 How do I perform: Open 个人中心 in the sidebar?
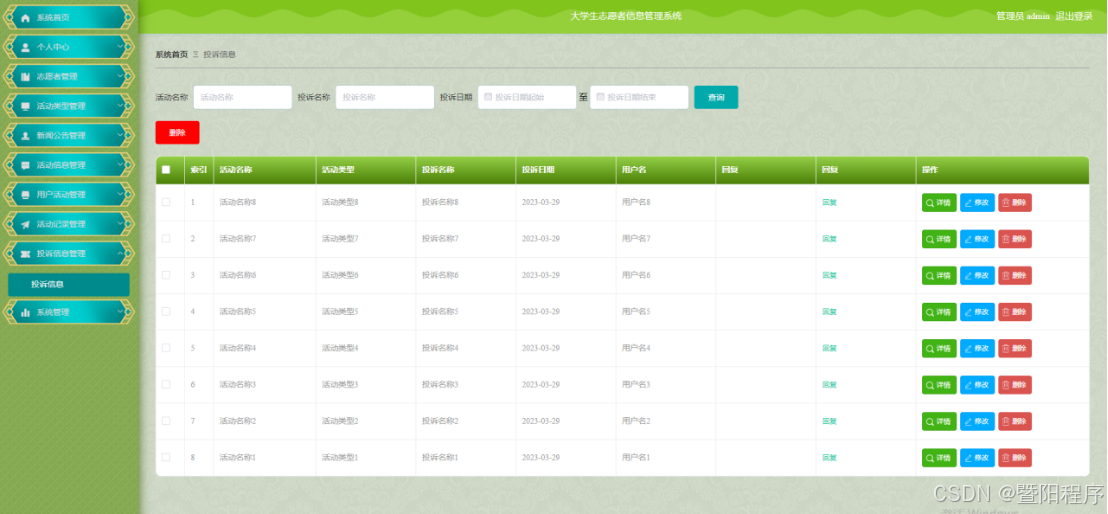click(x=69, y=47)
